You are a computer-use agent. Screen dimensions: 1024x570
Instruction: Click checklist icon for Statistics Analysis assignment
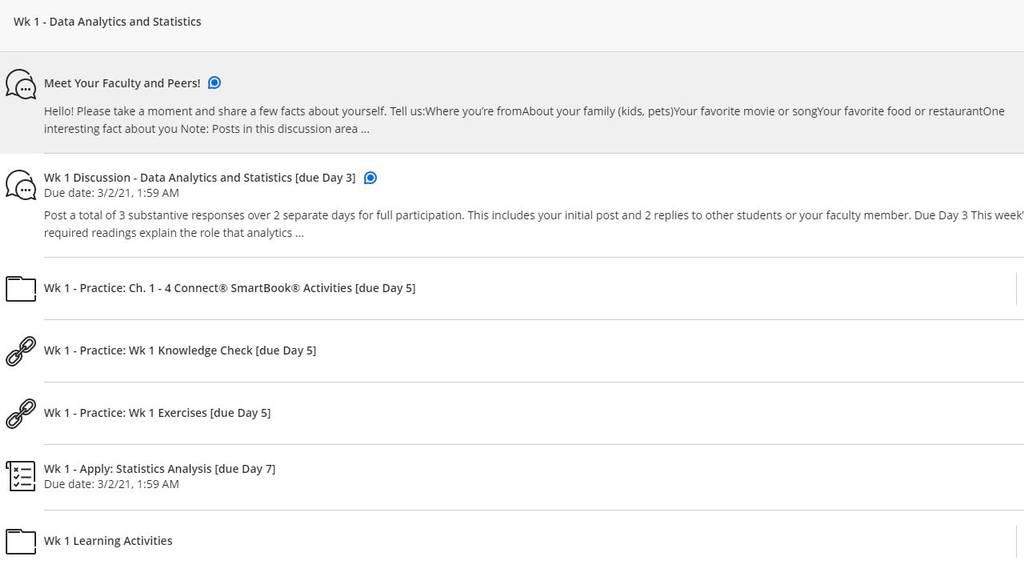(21, 476)
